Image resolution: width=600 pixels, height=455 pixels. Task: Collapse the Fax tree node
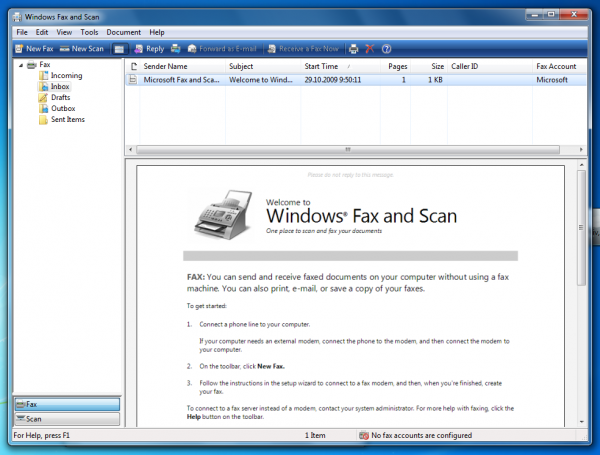[x=21, y=65]
